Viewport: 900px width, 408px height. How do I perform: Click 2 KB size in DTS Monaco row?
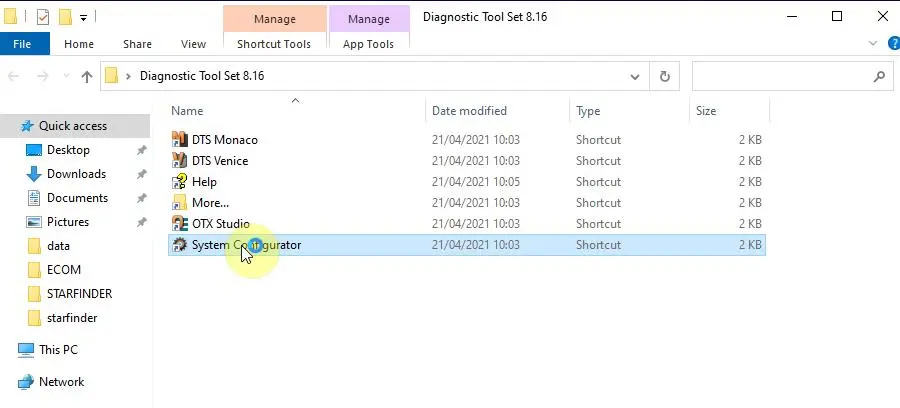pyautogui.click(x=750, y=139)
